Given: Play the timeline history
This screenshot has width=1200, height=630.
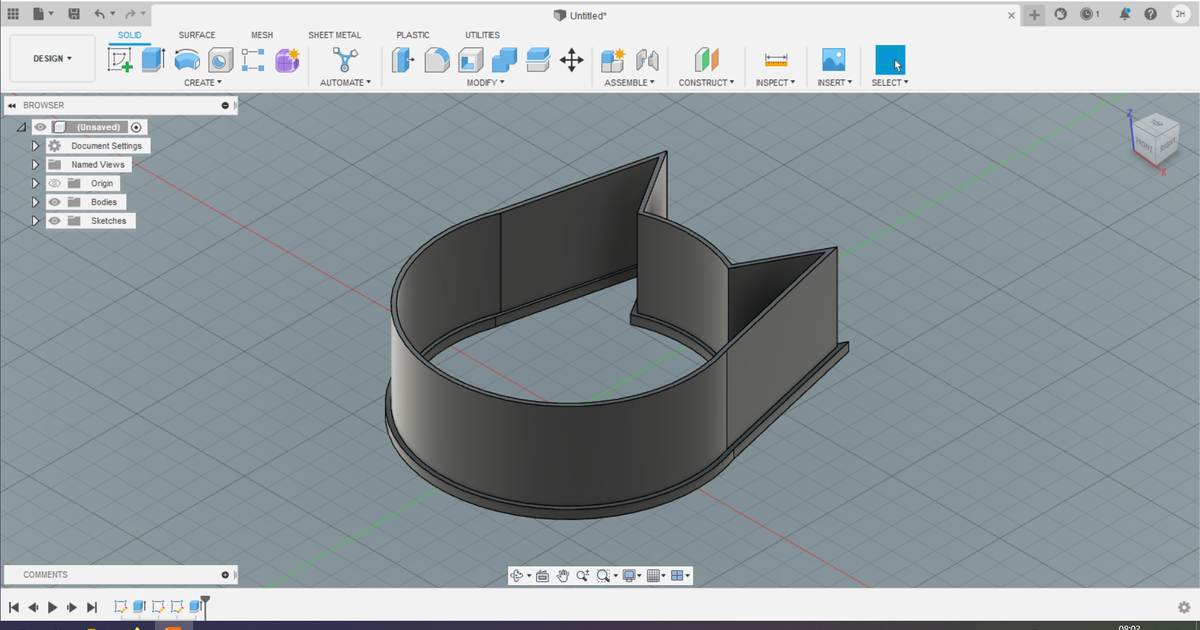Looking at the screenshot, I should [52, 607].
